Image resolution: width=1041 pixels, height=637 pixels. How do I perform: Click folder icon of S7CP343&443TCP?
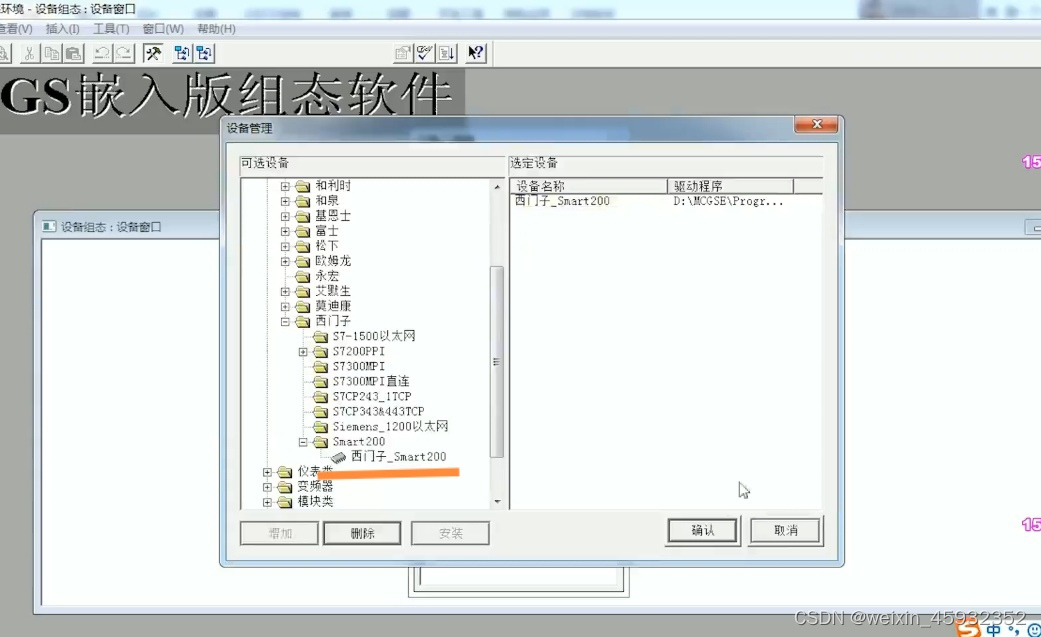tap(321, 412)
